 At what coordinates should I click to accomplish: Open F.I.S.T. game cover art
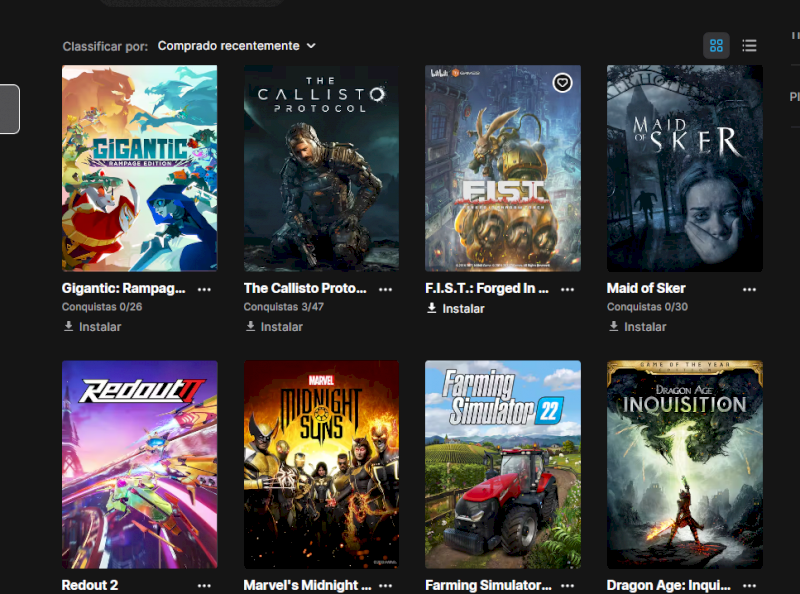click(x=503, y=168)
